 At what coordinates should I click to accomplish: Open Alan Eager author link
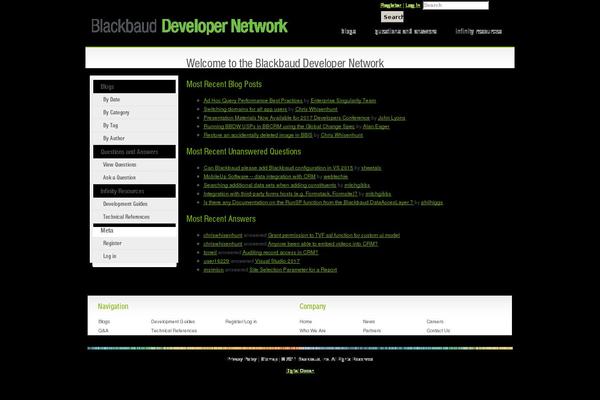(x=376, y=127)
